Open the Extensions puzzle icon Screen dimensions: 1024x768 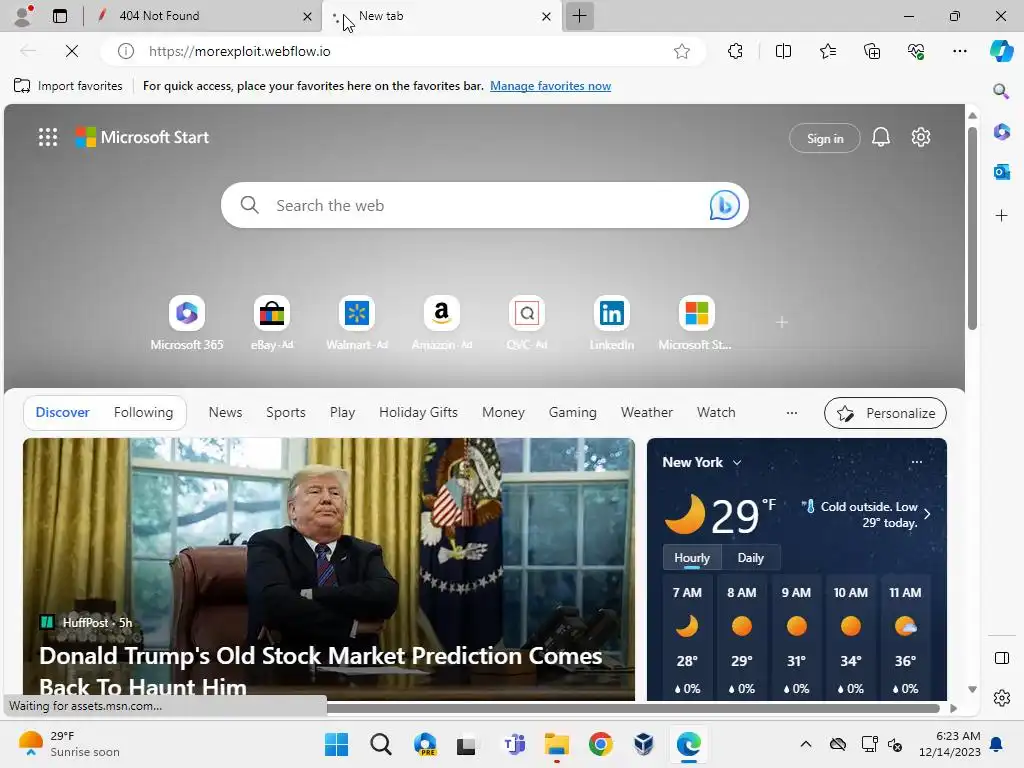735,51
